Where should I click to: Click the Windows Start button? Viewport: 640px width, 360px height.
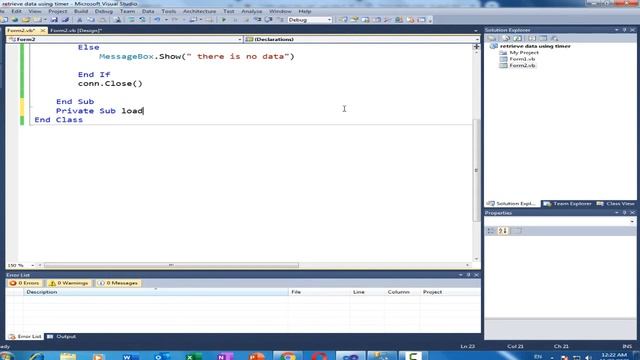click(x=7, y=356)
